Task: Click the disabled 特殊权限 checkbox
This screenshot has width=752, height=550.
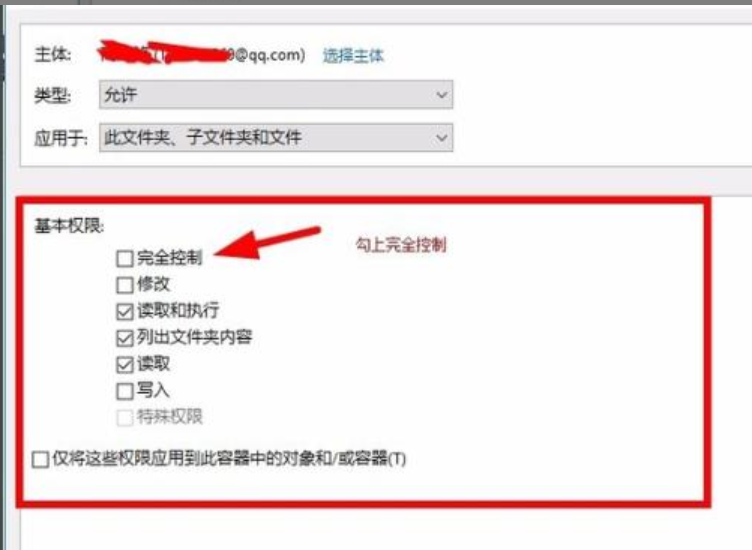Action: pos(125,418)
